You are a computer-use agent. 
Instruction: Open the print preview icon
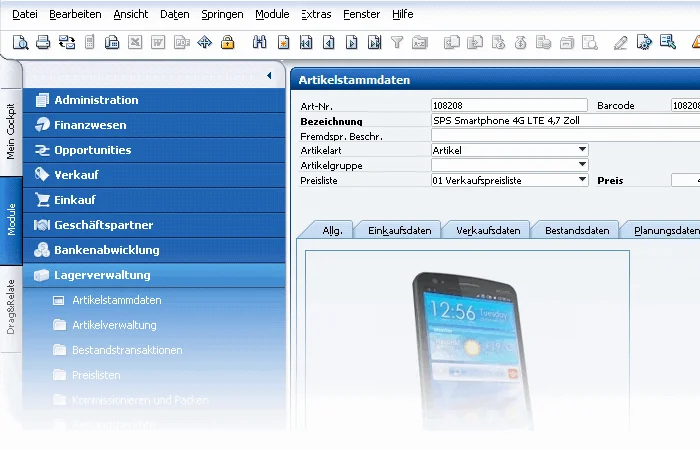[x=21, y=42]
